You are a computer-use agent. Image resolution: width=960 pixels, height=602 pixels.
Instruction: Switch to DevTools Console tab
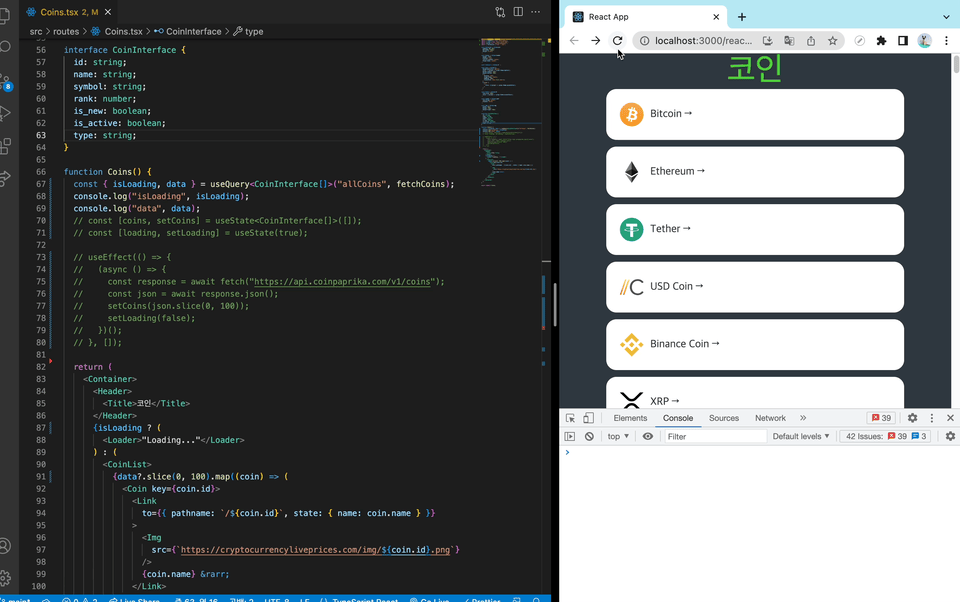[678, 418]
